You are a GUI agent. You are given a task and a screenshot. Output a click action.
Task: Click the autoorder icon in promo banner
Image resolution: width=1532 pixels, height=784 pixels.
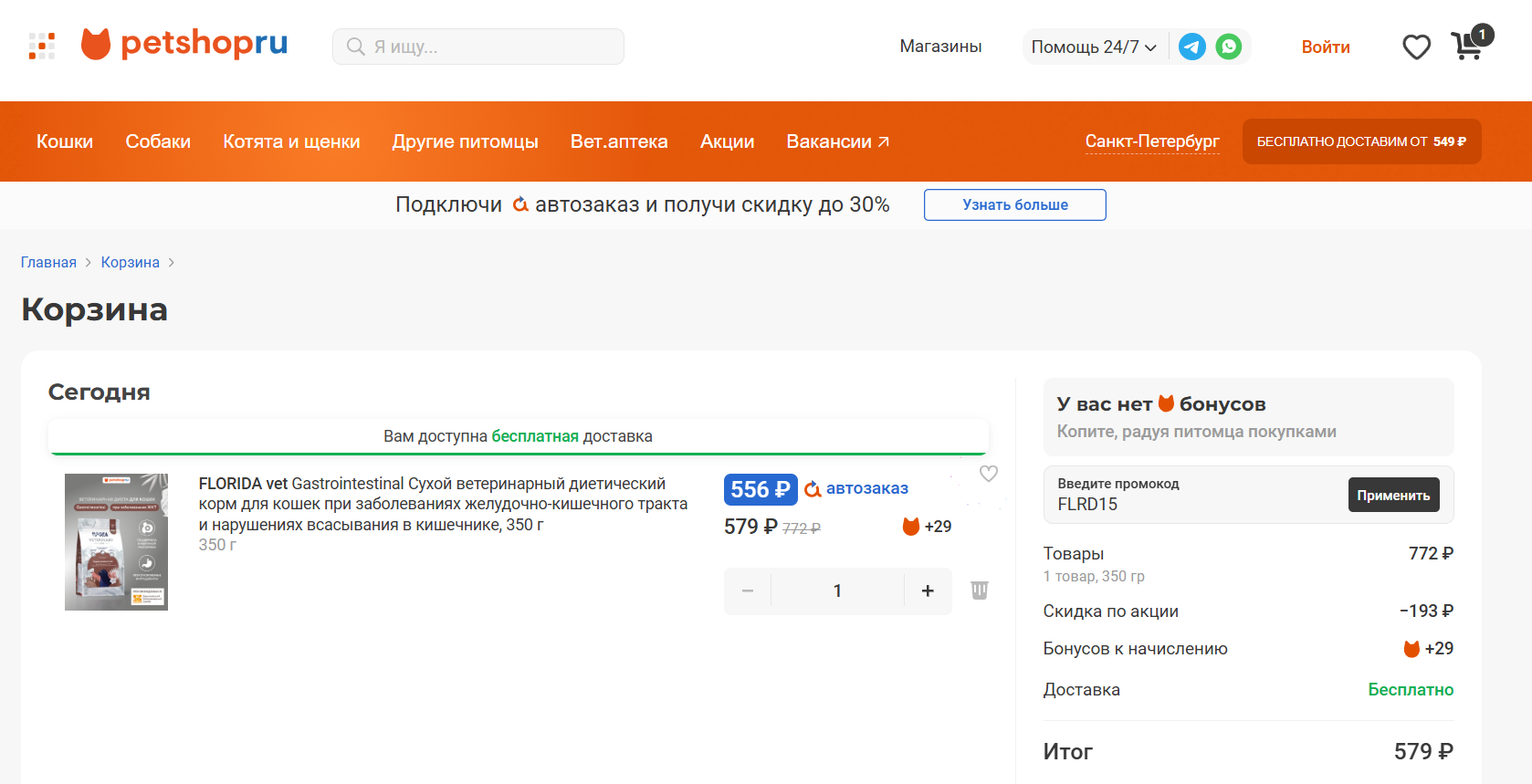click(520, 204)
